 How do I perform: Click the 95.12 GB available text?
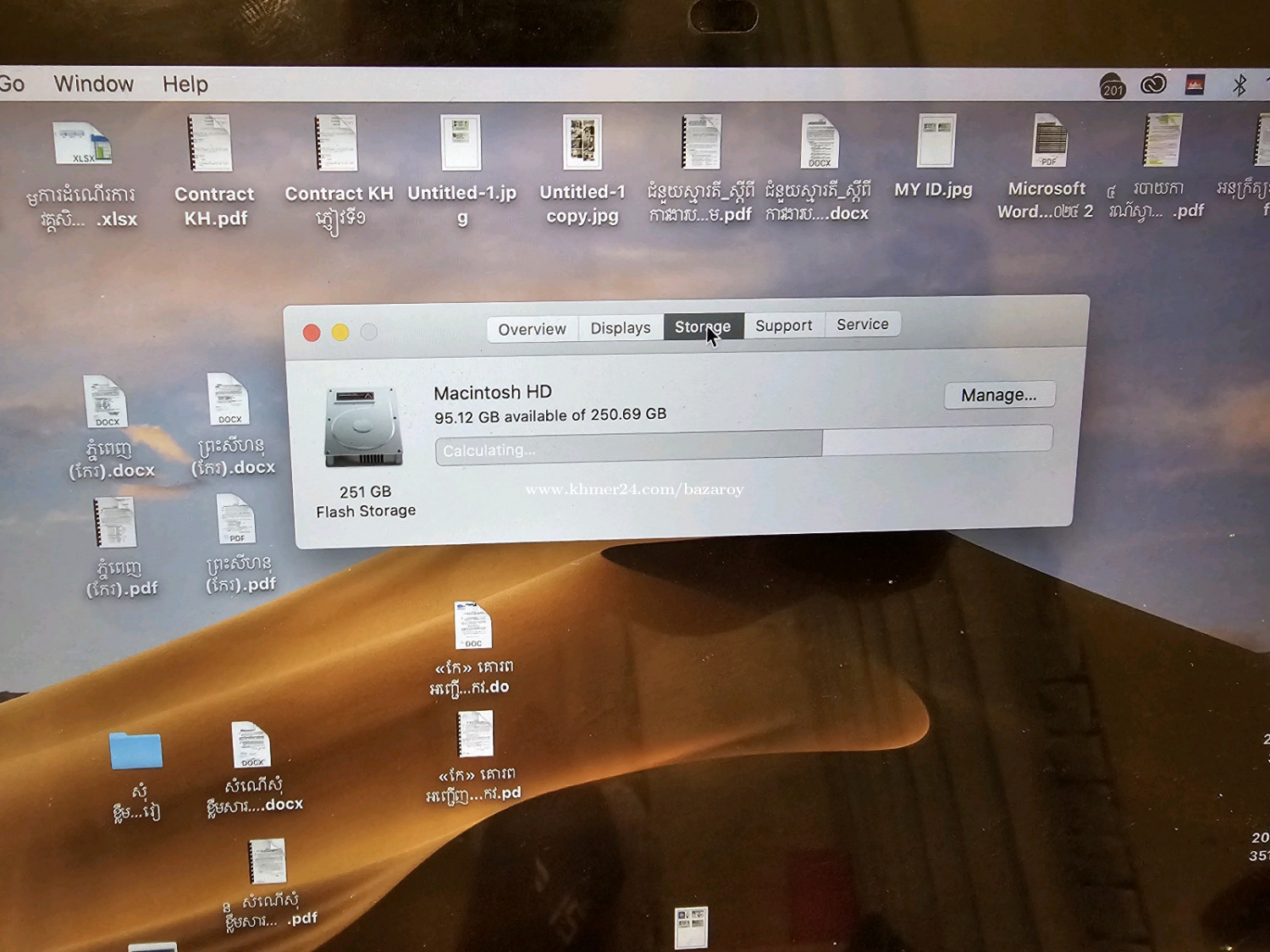pyautogui.click(x=550, y=415)
